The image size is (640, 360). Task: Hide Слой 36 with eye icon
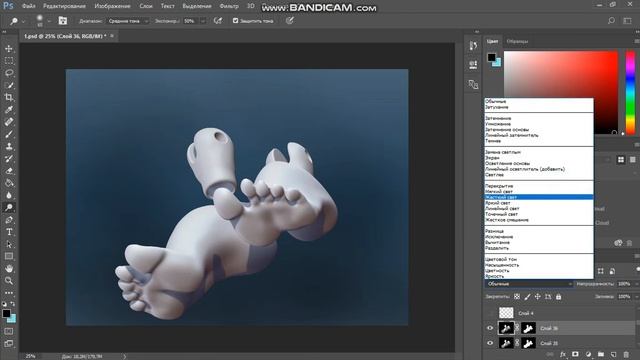pos(490,328)
